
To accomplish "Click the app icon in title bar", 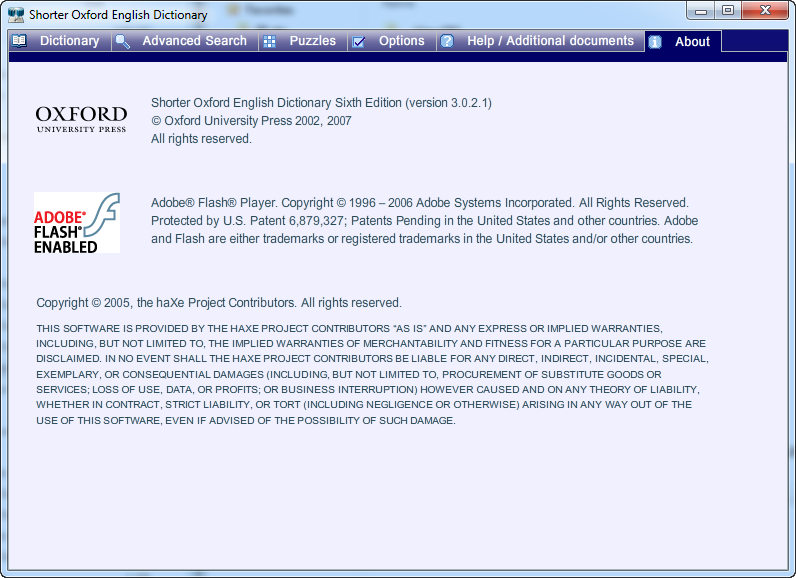I will 16,15.
